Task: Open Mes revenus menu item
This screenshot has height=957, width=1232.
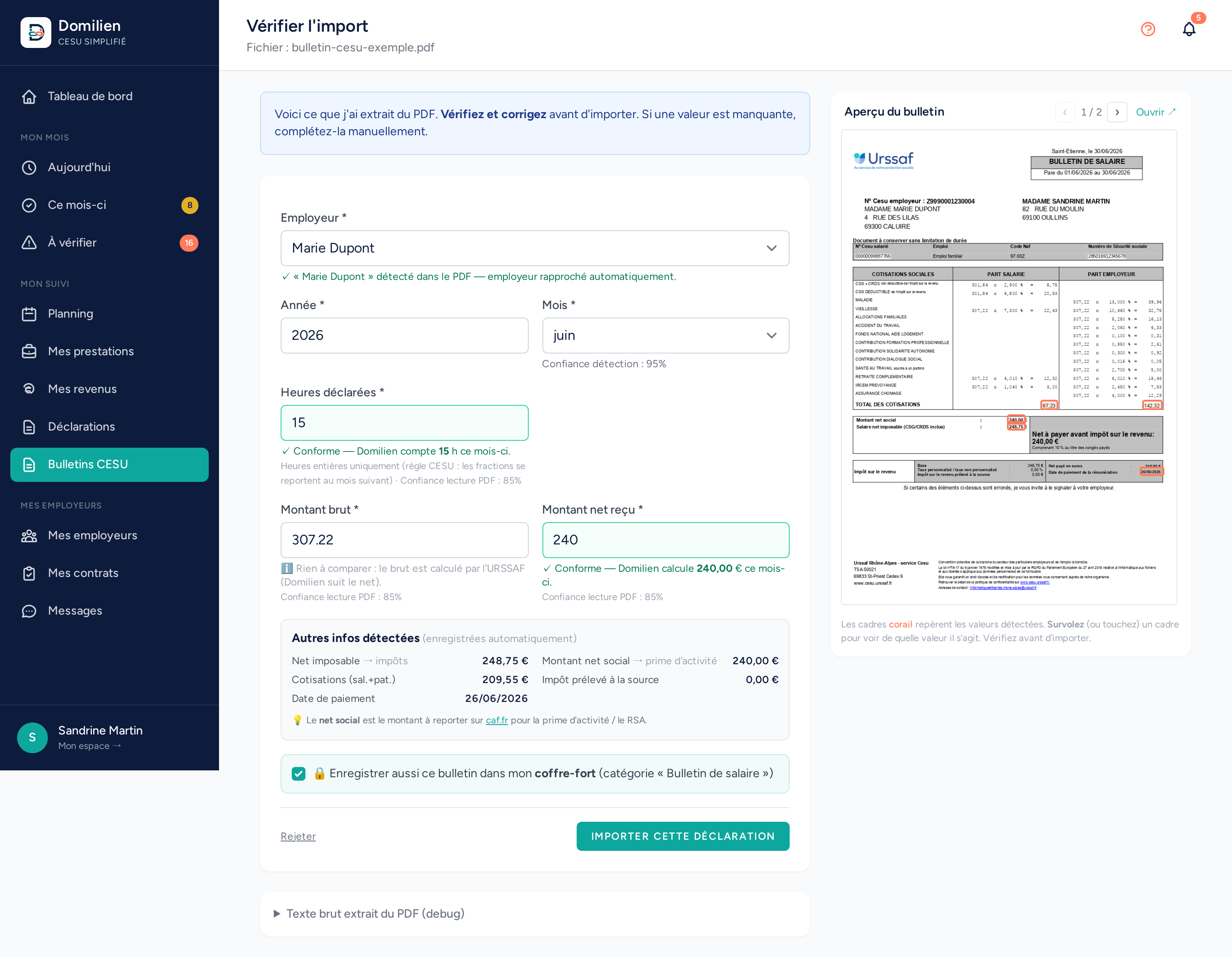Action: [110, 389]
